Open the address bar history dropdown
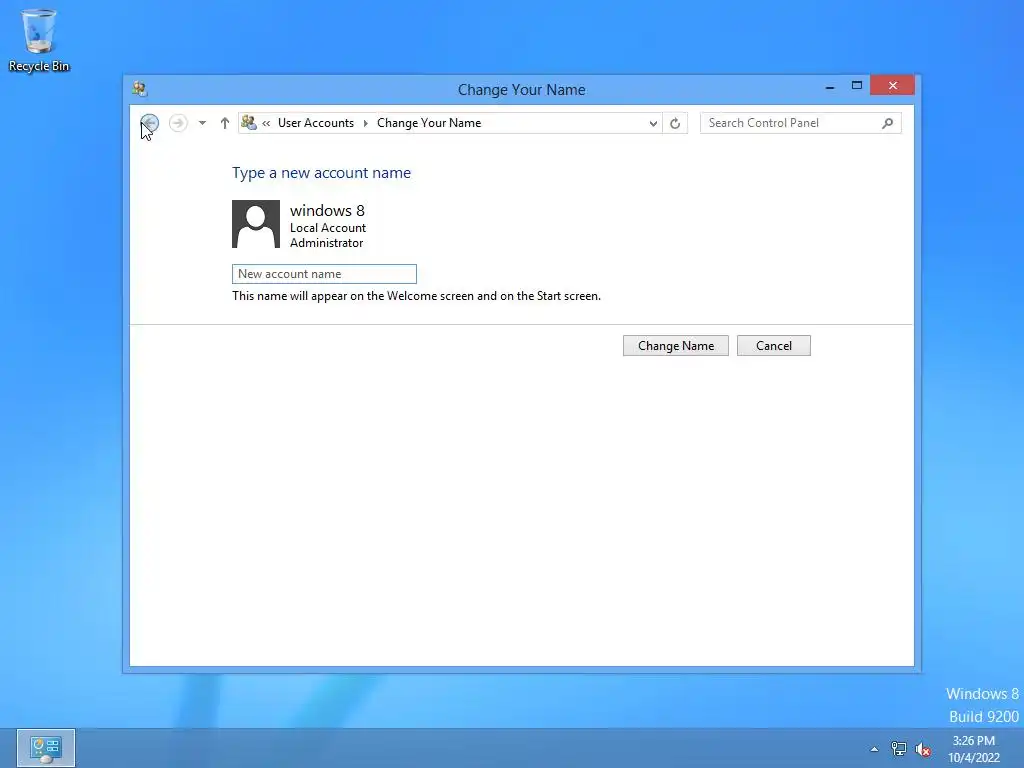This screenshot has width=1024, height=768. point(652,123)
